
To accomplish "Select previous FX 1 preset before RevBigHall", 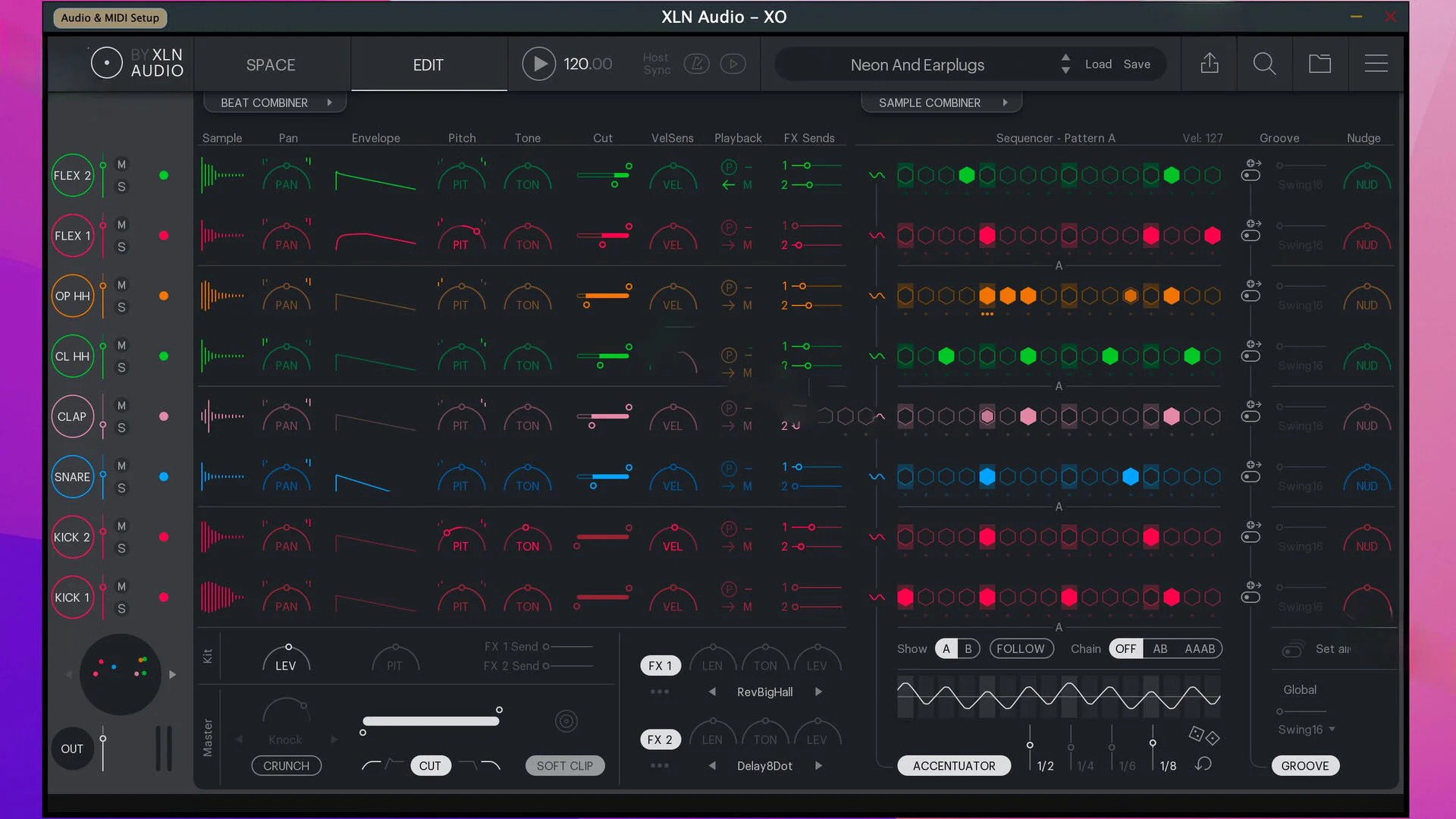I will 712,692.
